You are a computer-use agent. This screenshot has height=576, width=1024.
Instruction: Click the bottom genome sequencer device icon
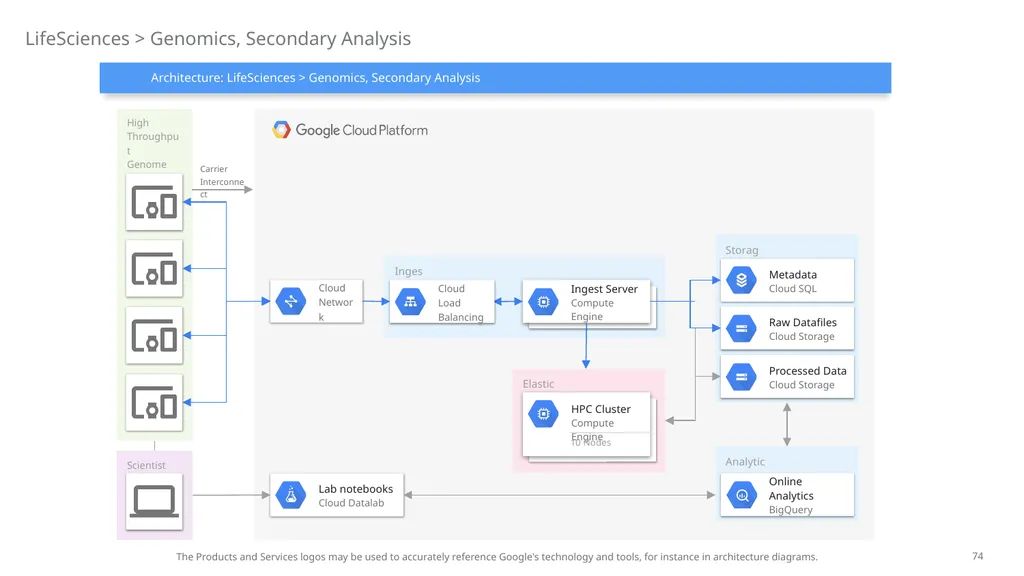click(154, 402)
